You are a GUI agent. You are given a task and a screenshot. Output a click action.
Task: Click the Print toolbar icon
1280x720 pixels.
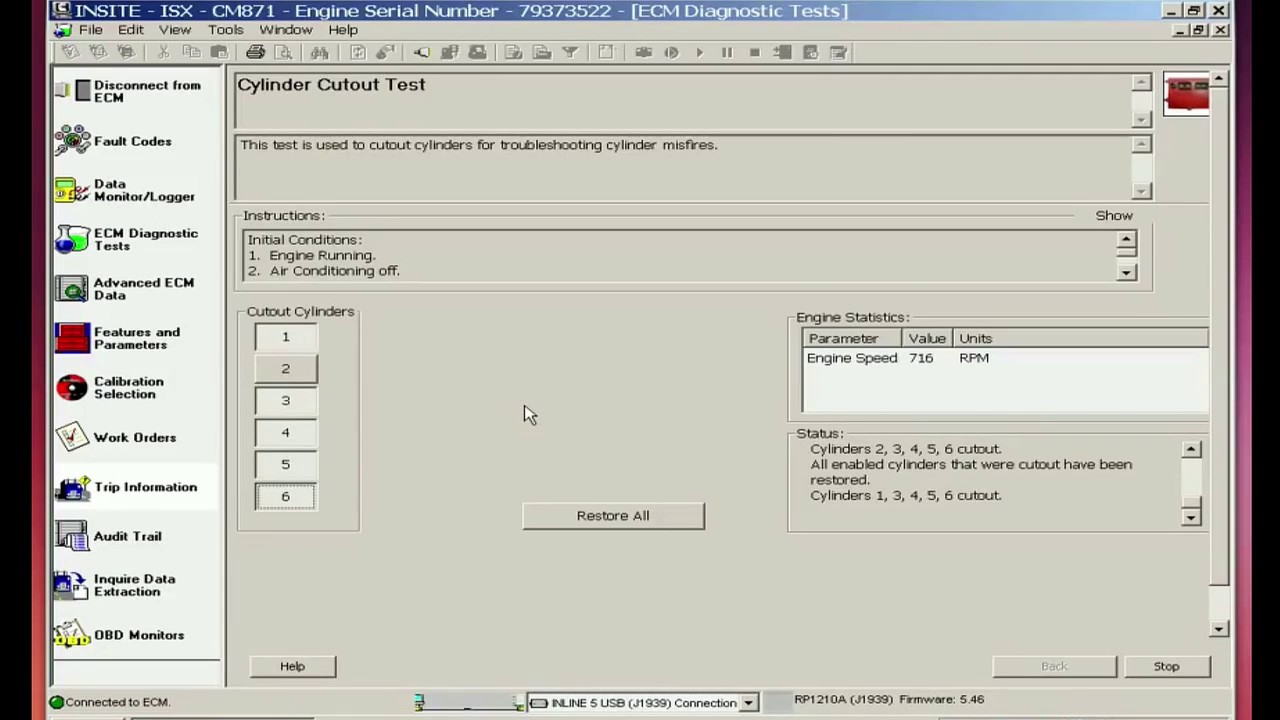[255, 52]
